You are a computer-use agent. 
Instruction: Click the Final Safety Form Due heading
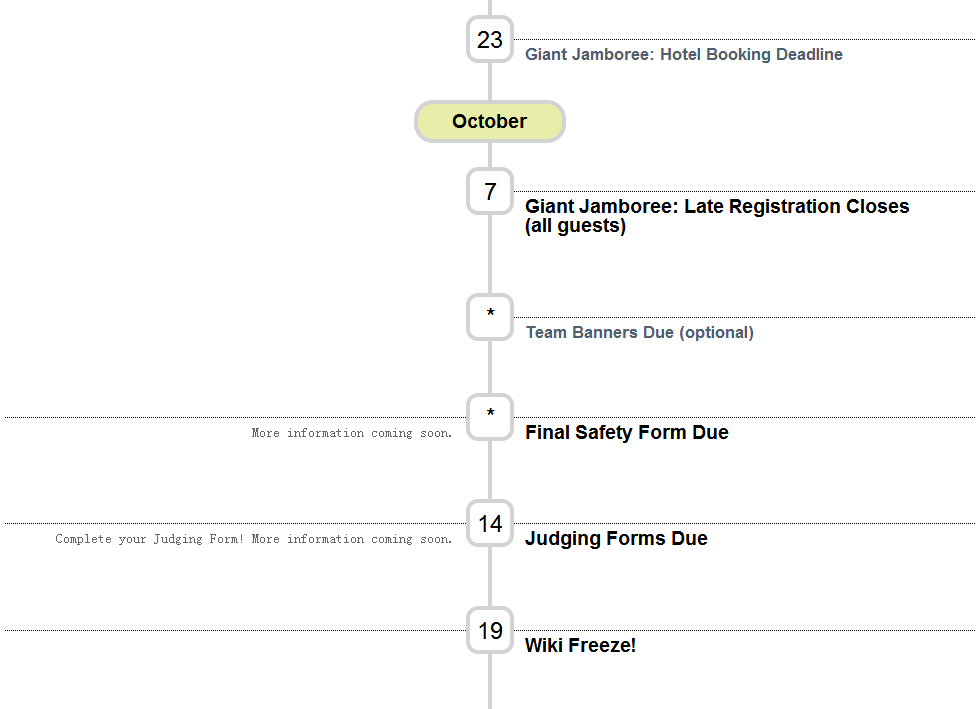click(626, 433)
